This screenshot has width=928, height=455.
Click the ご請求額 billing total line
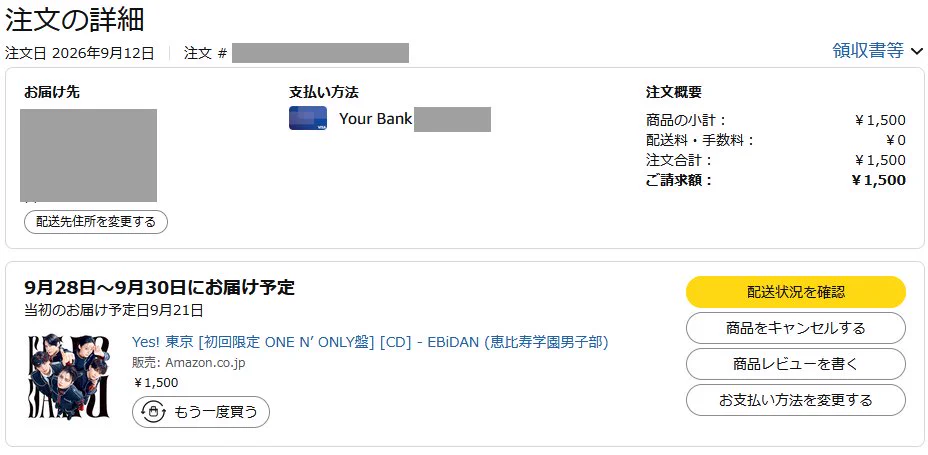point(775,180)
